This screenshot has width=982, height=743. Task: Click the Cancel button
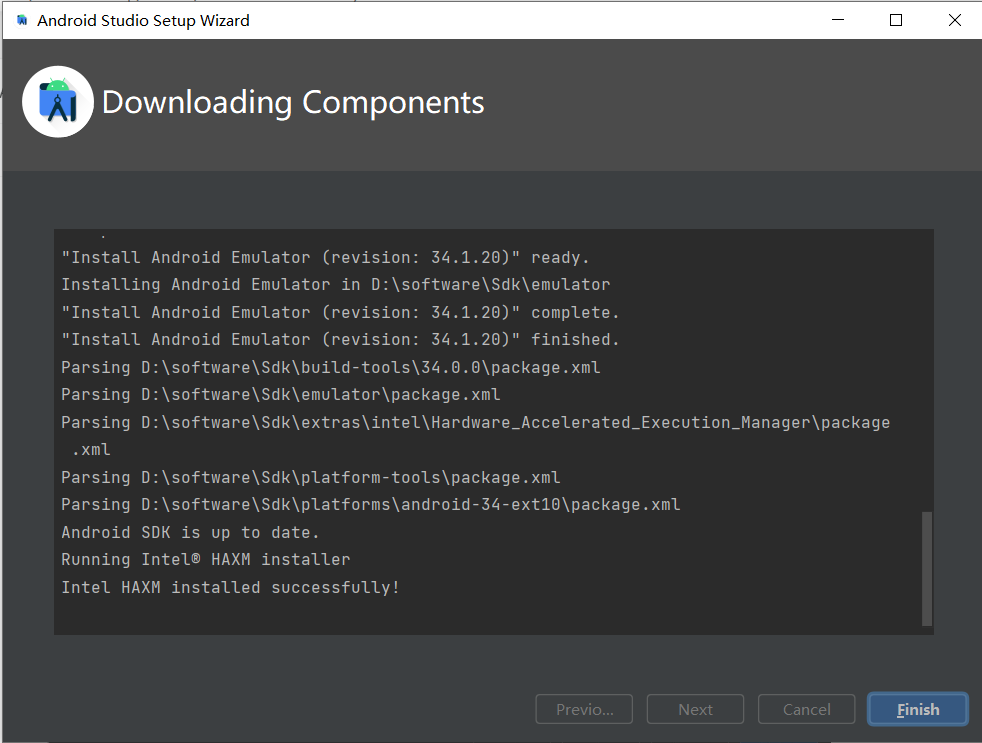click(806, 709)
